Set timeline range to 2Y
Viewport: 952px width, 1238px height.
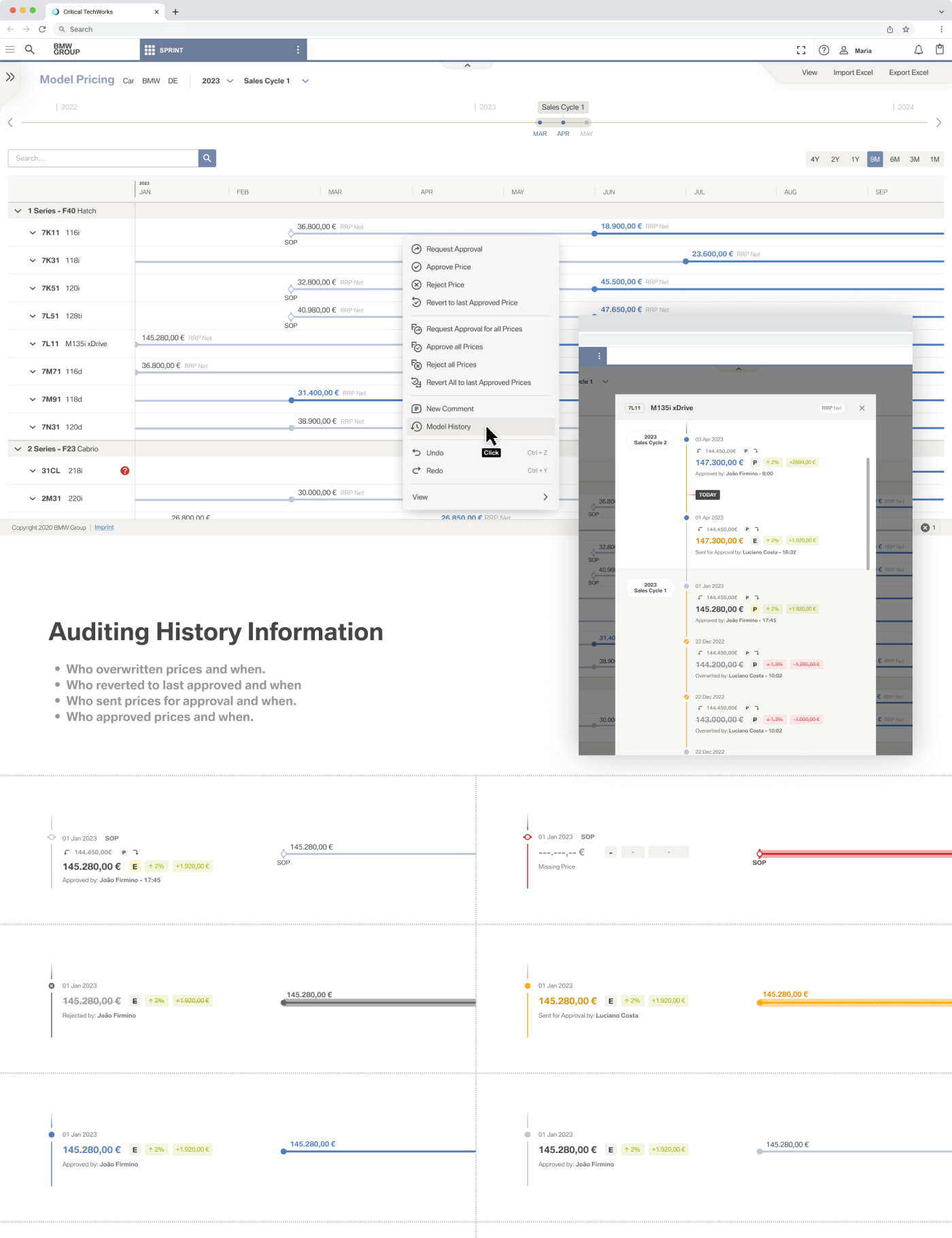coord(835,159)
